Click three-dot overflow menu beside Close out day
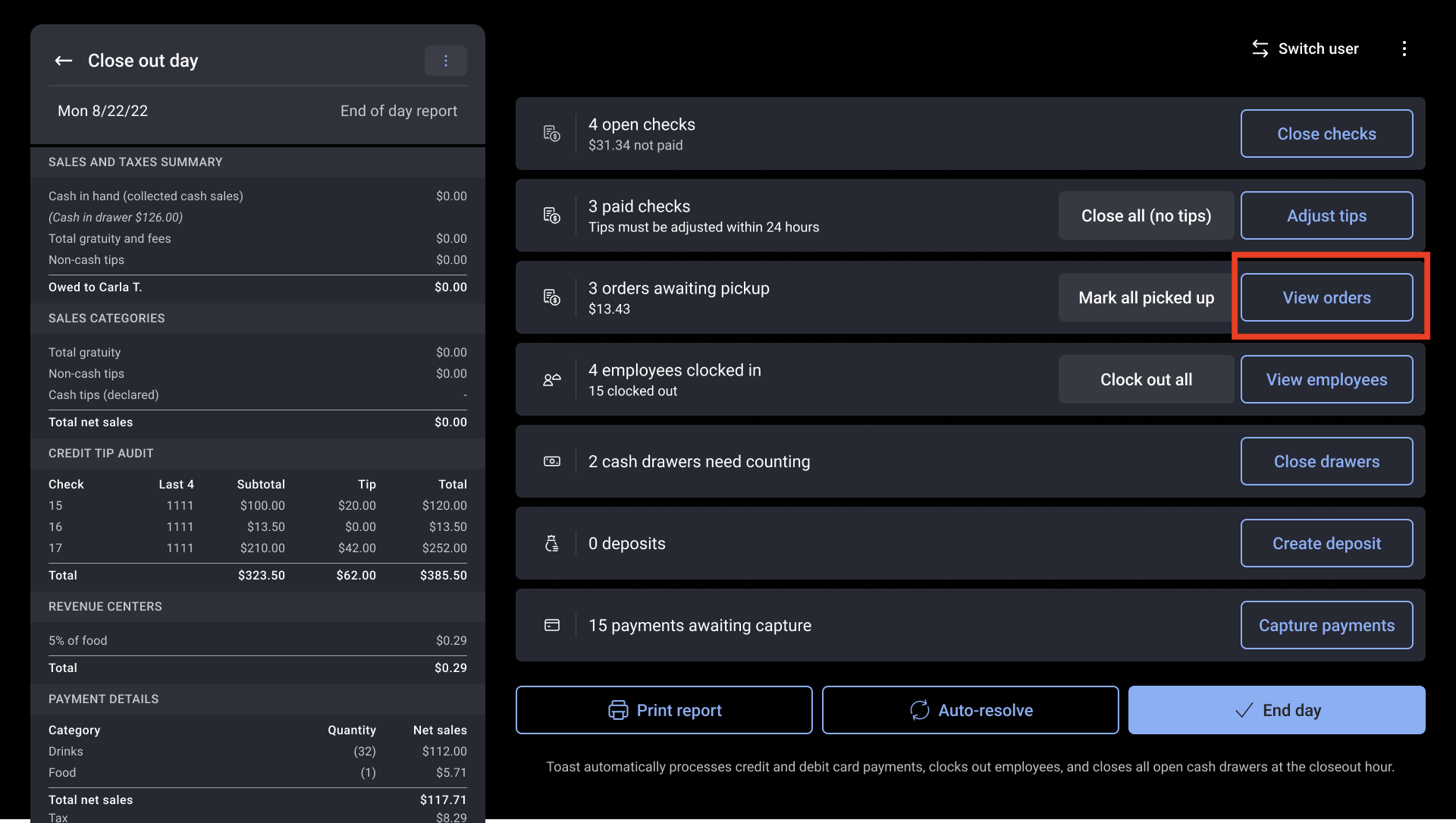The image size is (1456, 823). [446, 60]
